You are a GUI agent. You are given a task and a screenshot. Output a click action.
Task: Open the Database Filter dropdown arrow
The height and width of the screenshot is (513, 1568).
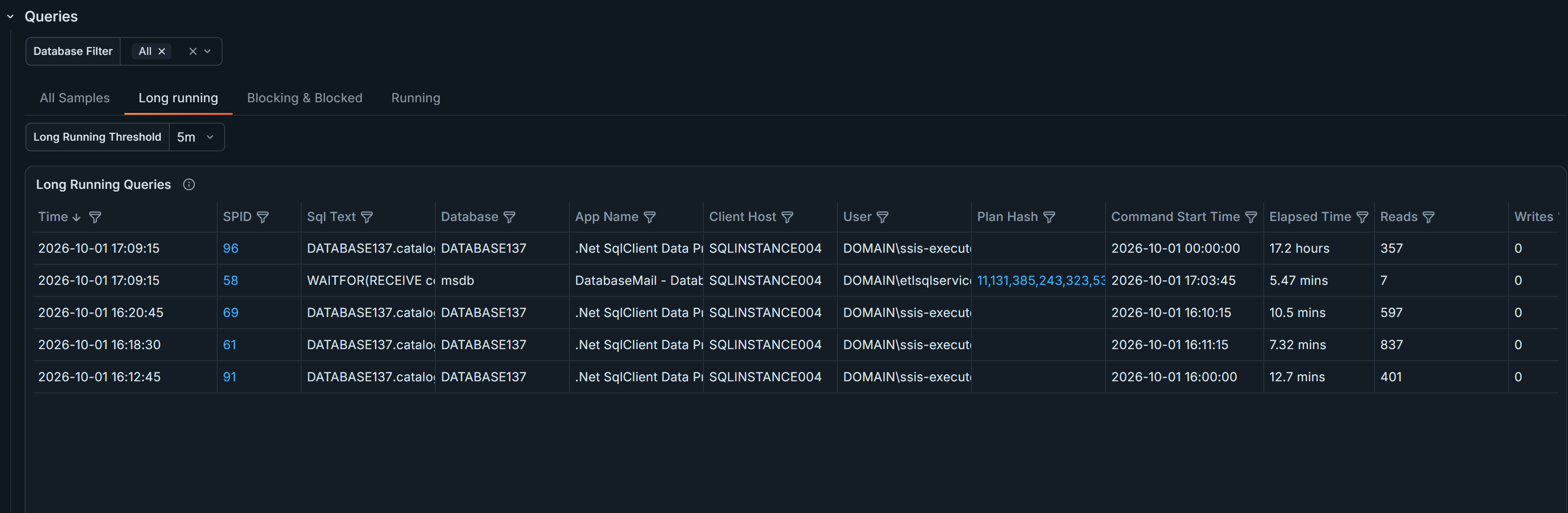[x=208, y=52]
